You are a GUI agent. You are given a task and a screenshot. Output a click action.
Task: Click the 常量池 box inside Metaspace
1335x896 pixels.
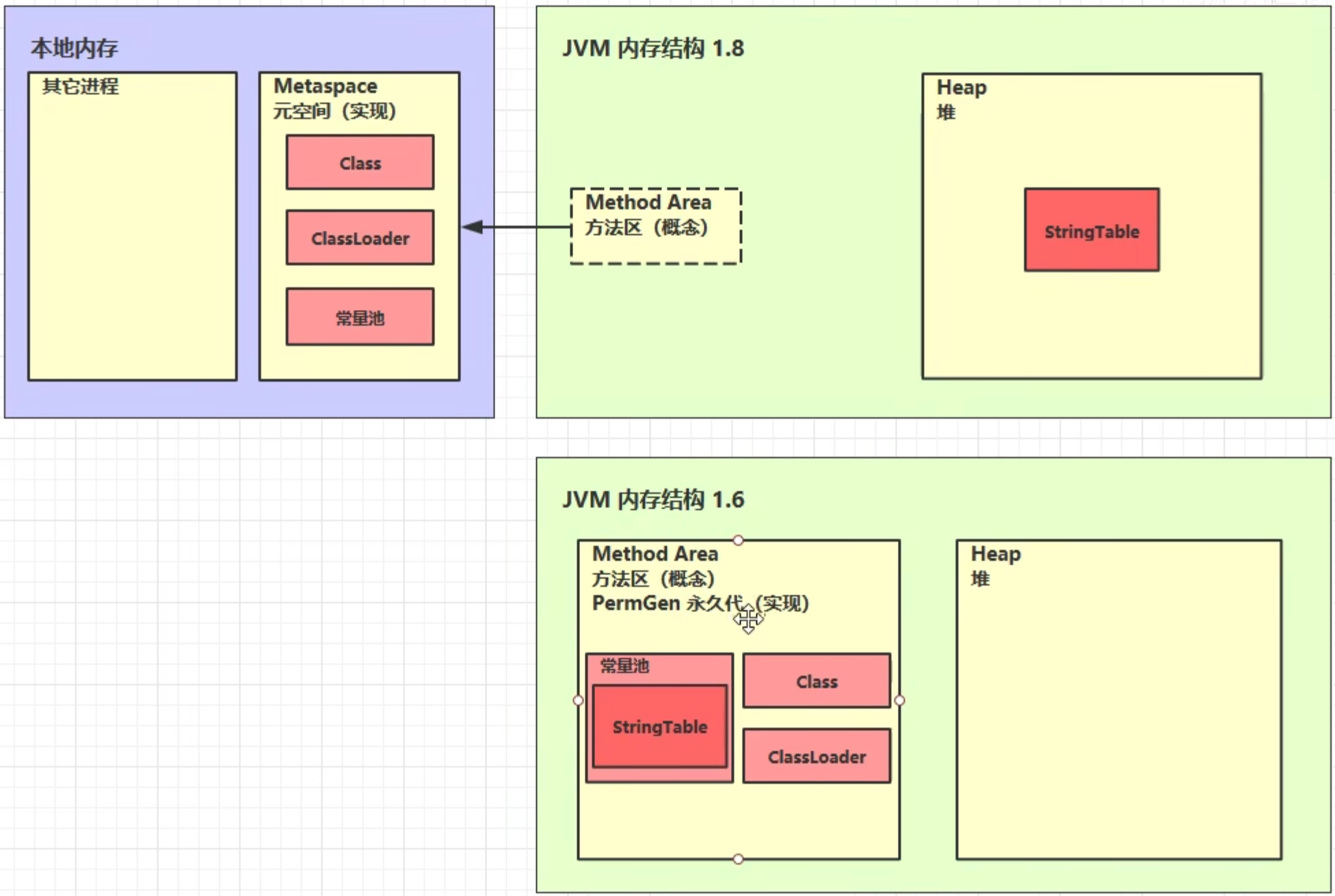click(x=360, y=317)
